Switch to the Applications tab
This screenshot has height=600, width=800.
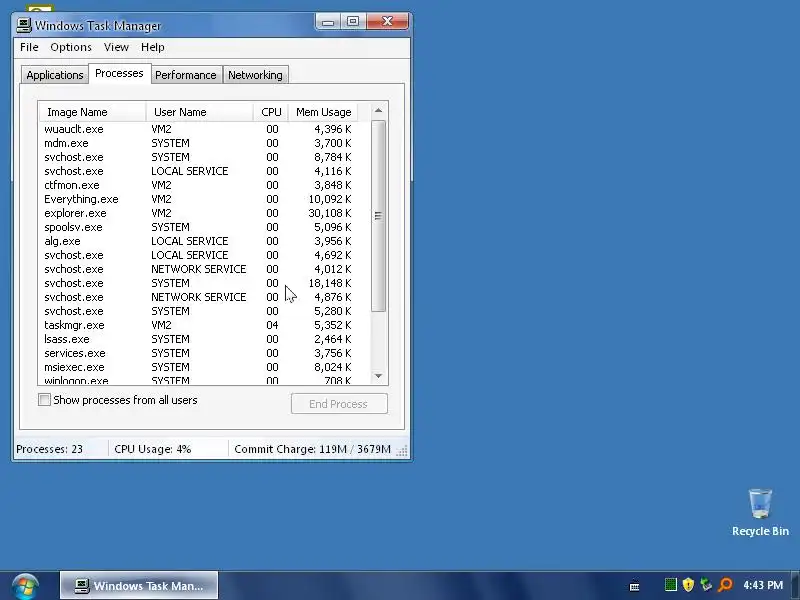click(55, 75)
